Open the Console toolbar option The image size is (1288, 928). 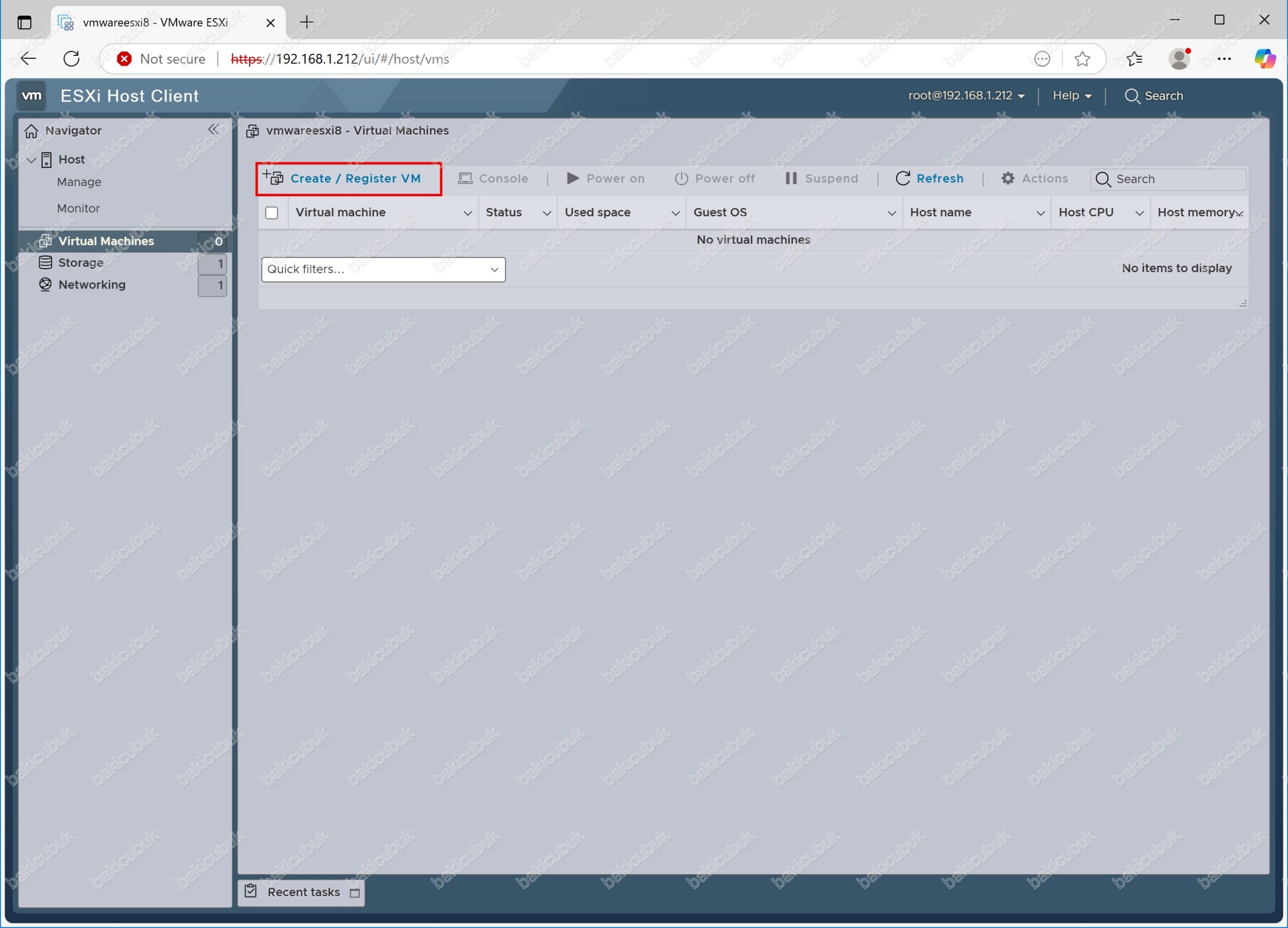(x=493, y=178)
